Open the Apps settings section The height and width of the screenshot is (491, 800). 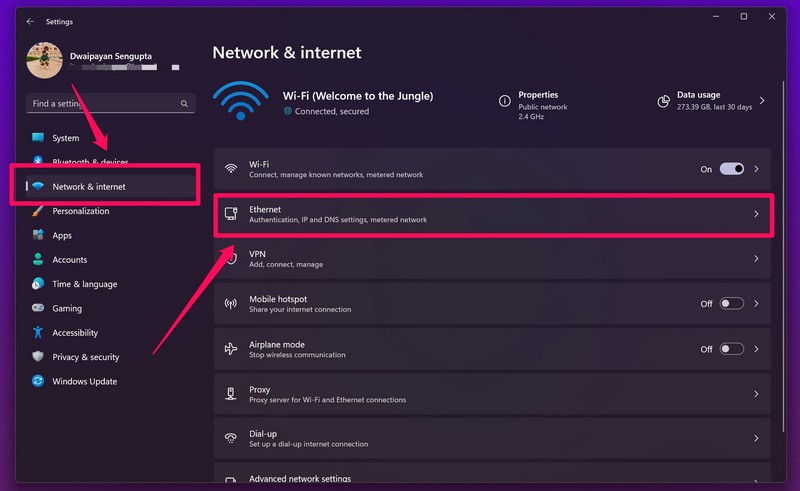[62, 235]
